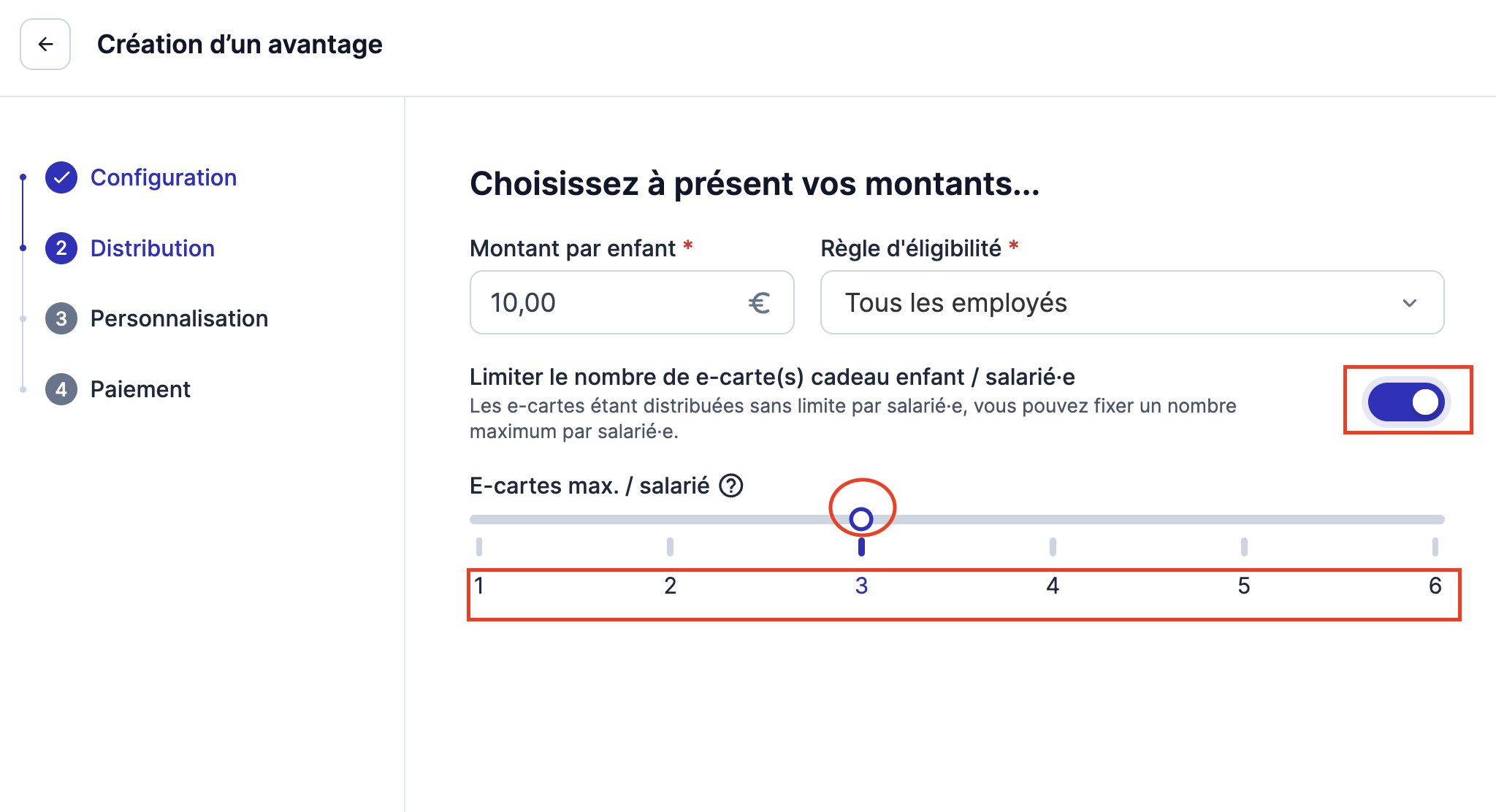1496x812 pixels.
Task: Set the slider to value 5
Action: (1244, 586)
